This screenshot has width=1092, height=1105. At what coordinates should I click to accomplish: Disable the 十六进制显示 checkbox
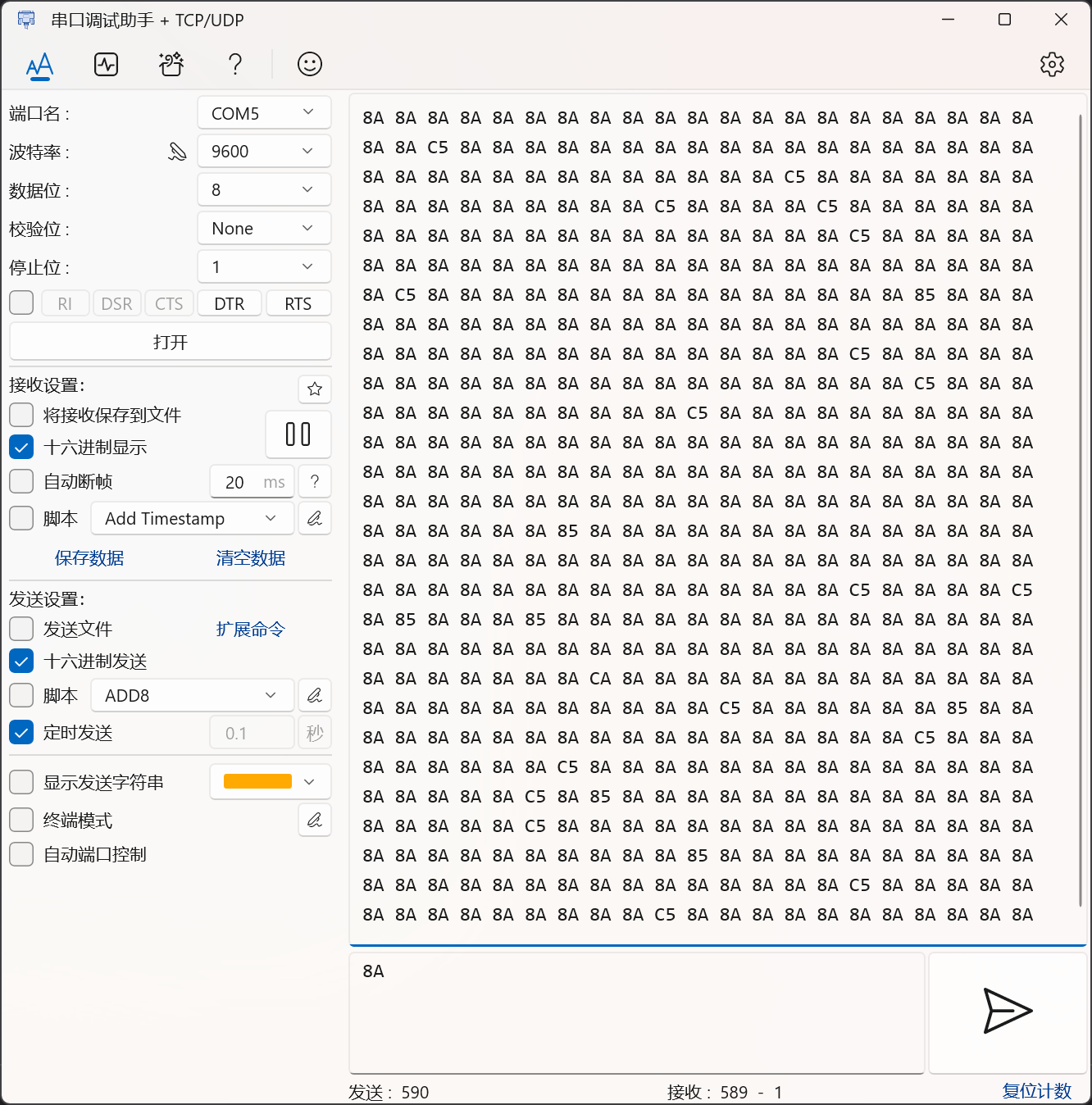(21, 447)
